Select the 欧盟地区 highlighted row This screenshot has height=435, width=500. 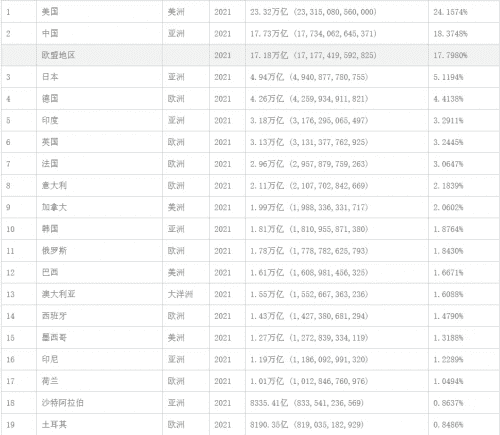pos(250,55)
